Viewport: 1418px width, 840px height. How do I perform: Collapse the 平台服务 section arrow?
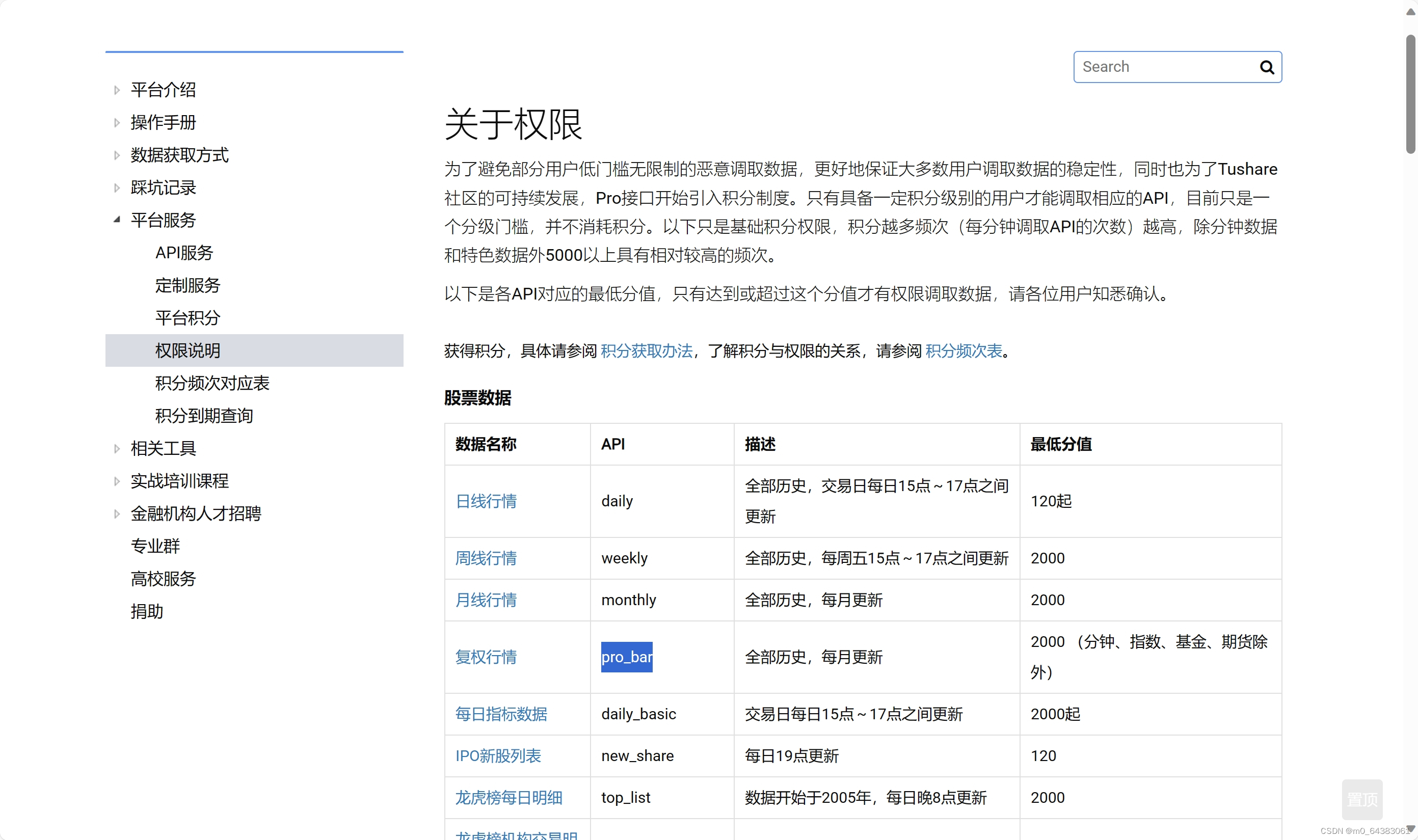click(117, 220)
